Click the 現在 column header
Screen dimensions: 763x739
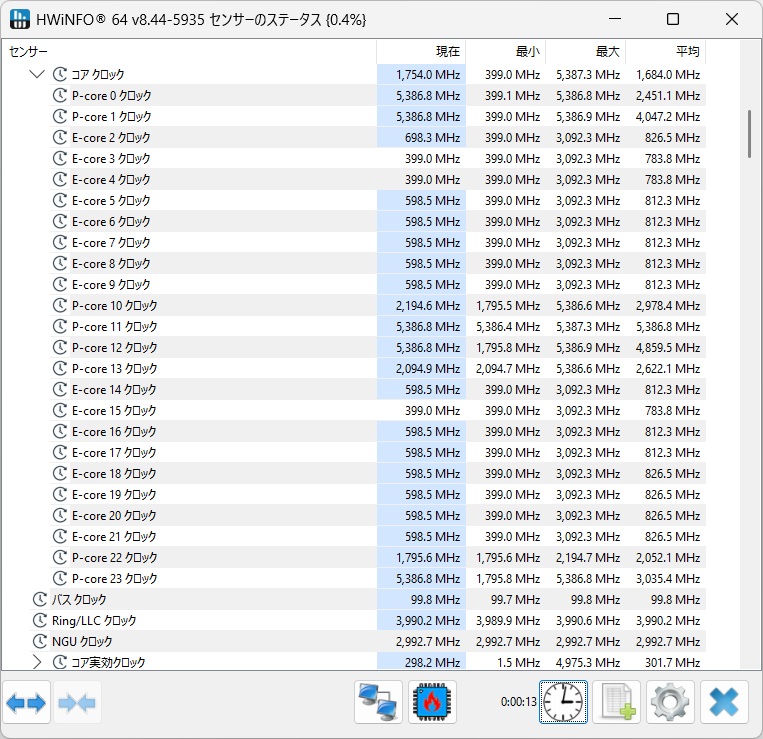point(421,52)
